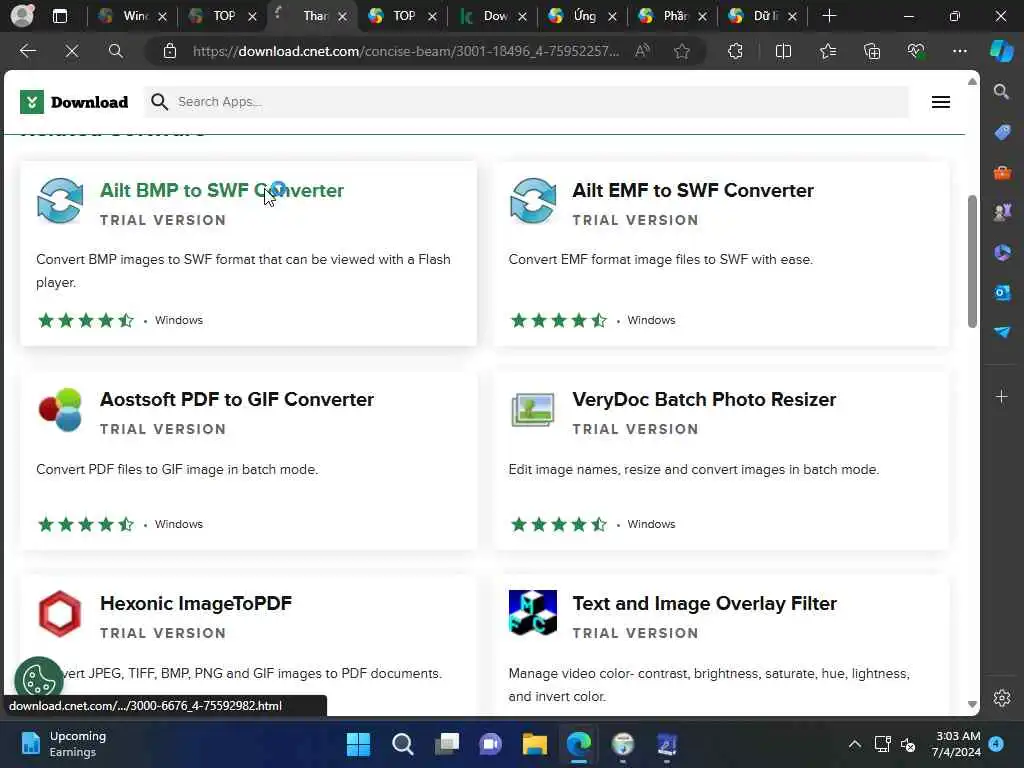Click Aostsoft PDF to GIF app icon
Image resolution: width=1024 pixels, height=768 pixels.
pos(60,410)
